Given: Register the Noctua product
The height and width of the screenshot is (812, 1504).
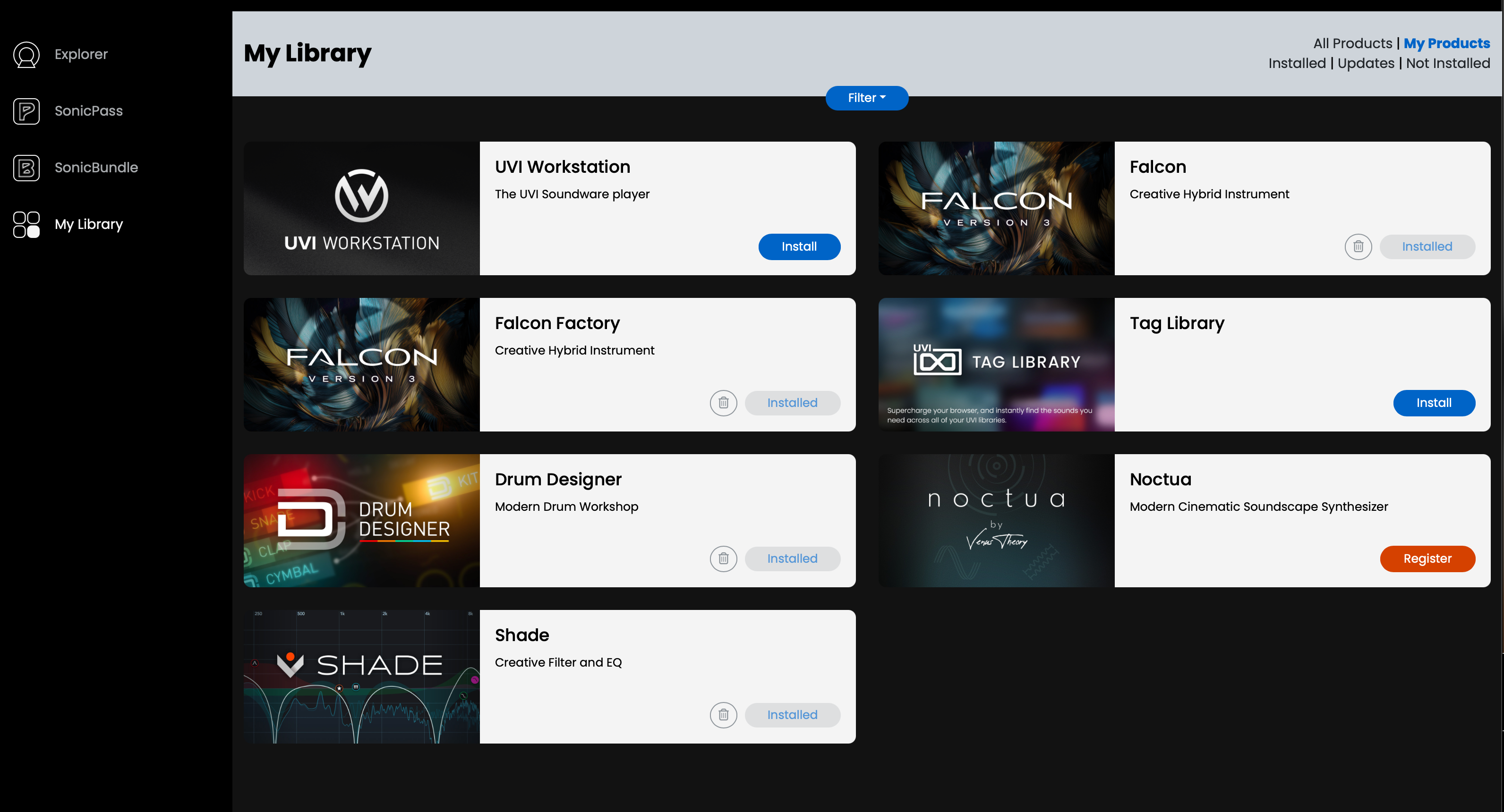Looking at the screenshot, I should [1427, 559].
